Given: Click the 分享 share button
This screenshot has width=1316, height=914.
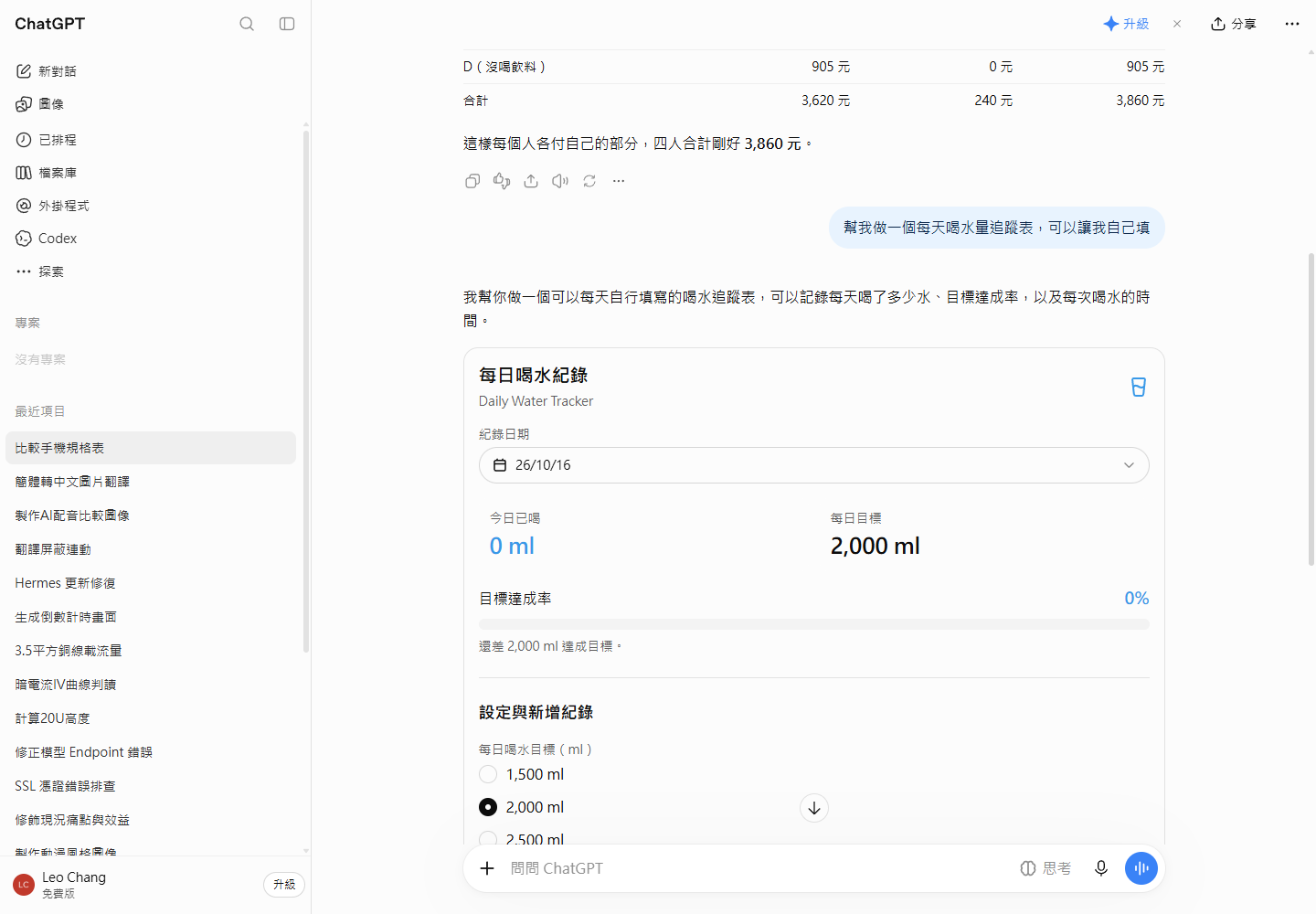Looking at the screenshot, I should (x=1234, y=24).
